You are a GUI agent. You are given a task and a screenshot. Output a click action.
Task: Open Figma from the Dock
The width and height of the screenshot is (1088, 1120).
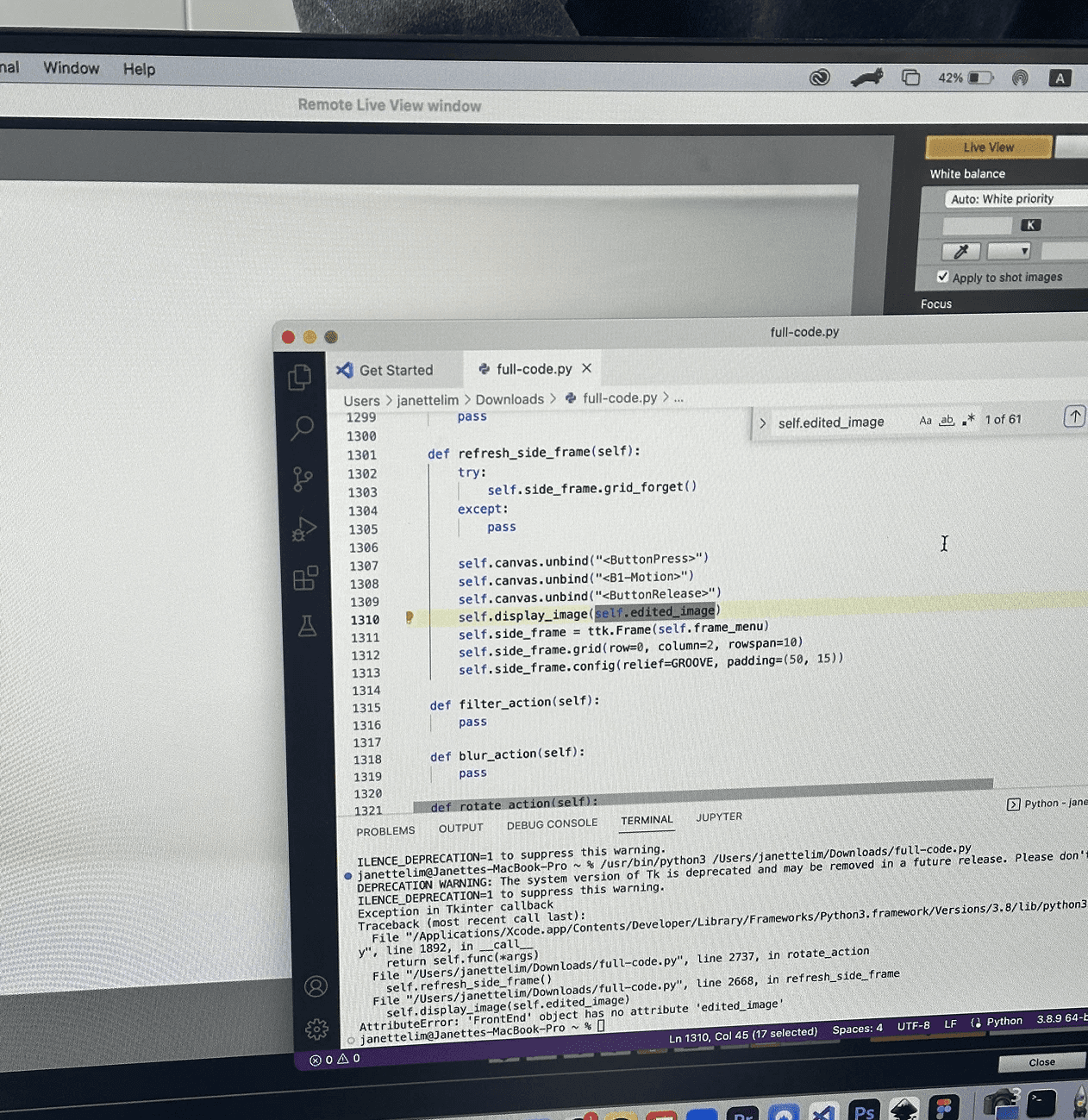click(x=944, y=1108)
